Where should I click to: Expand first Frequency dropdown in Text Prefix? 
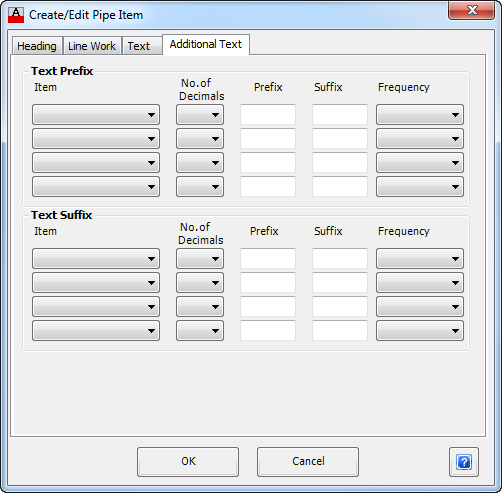(420, 115)
